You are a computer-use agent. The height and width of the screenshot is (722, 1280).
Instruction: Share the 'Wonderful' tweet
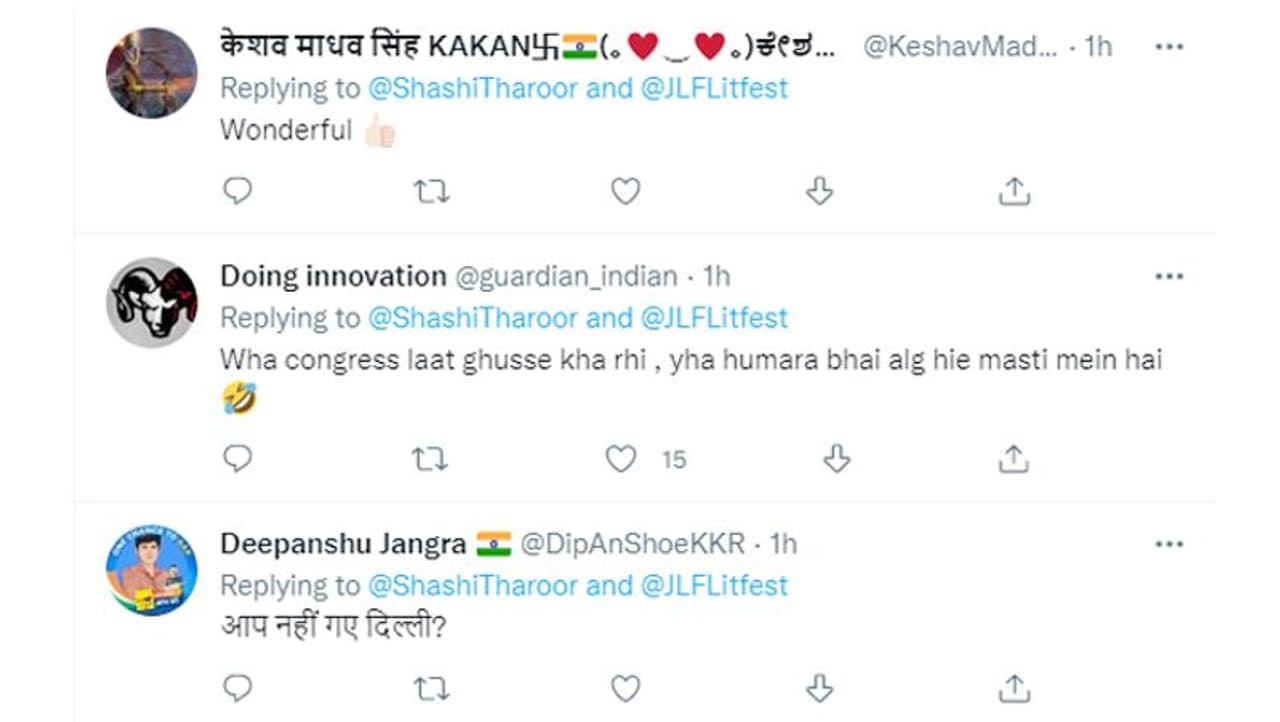pos(1014,190)
